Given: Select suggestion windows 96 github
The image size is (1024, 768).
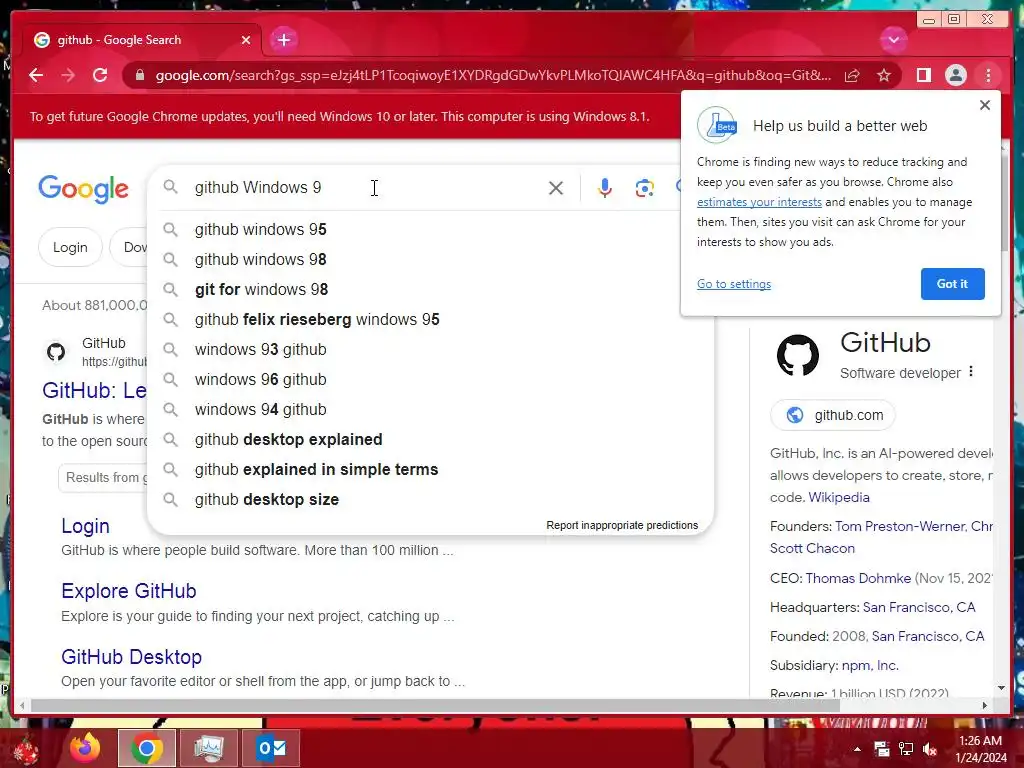Looking at the screenshot, I should point(431,379).
